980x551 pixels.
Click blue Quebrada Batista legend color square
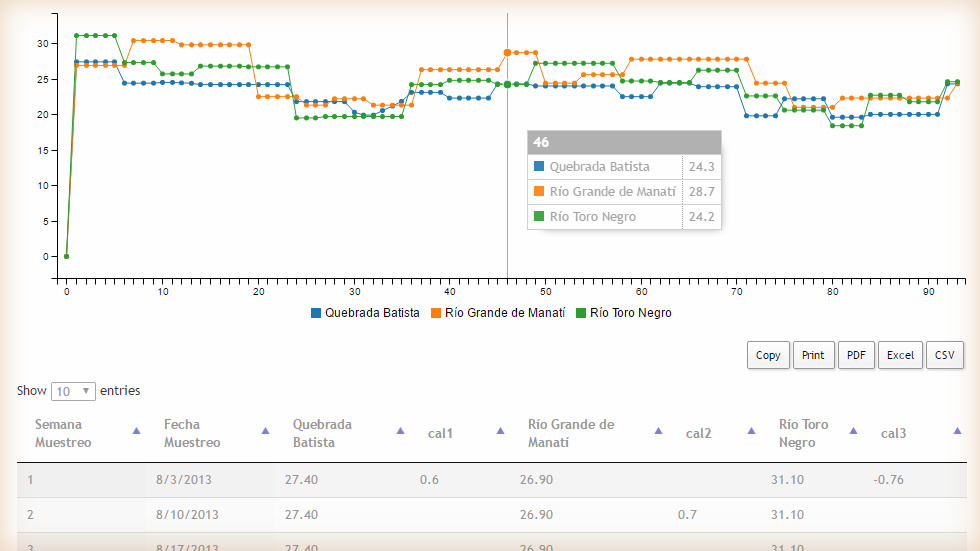(x=316, y=313)
